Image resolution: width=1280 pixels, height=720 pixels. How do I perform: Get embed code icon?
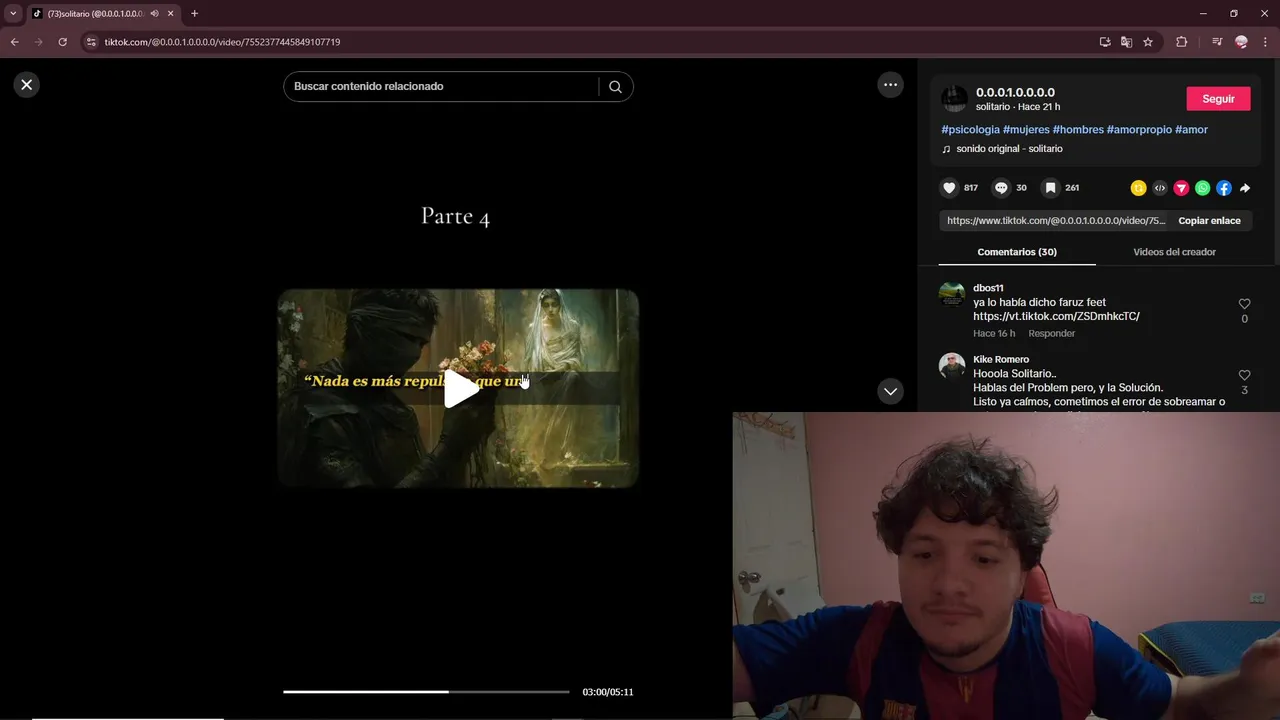point(1160,188)
